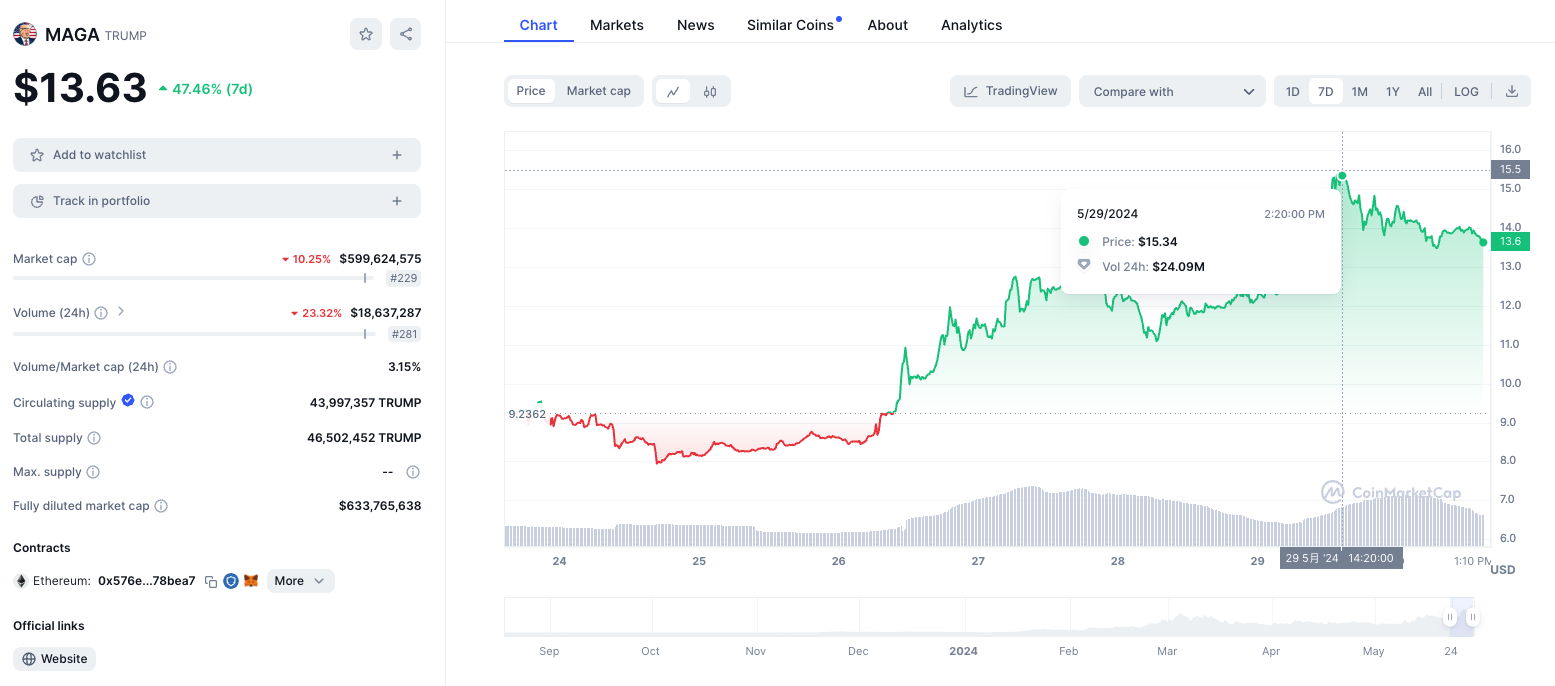1555x686 pixels.
Task: Open the TradingView chart button
Action: [x=1011, y=91]
